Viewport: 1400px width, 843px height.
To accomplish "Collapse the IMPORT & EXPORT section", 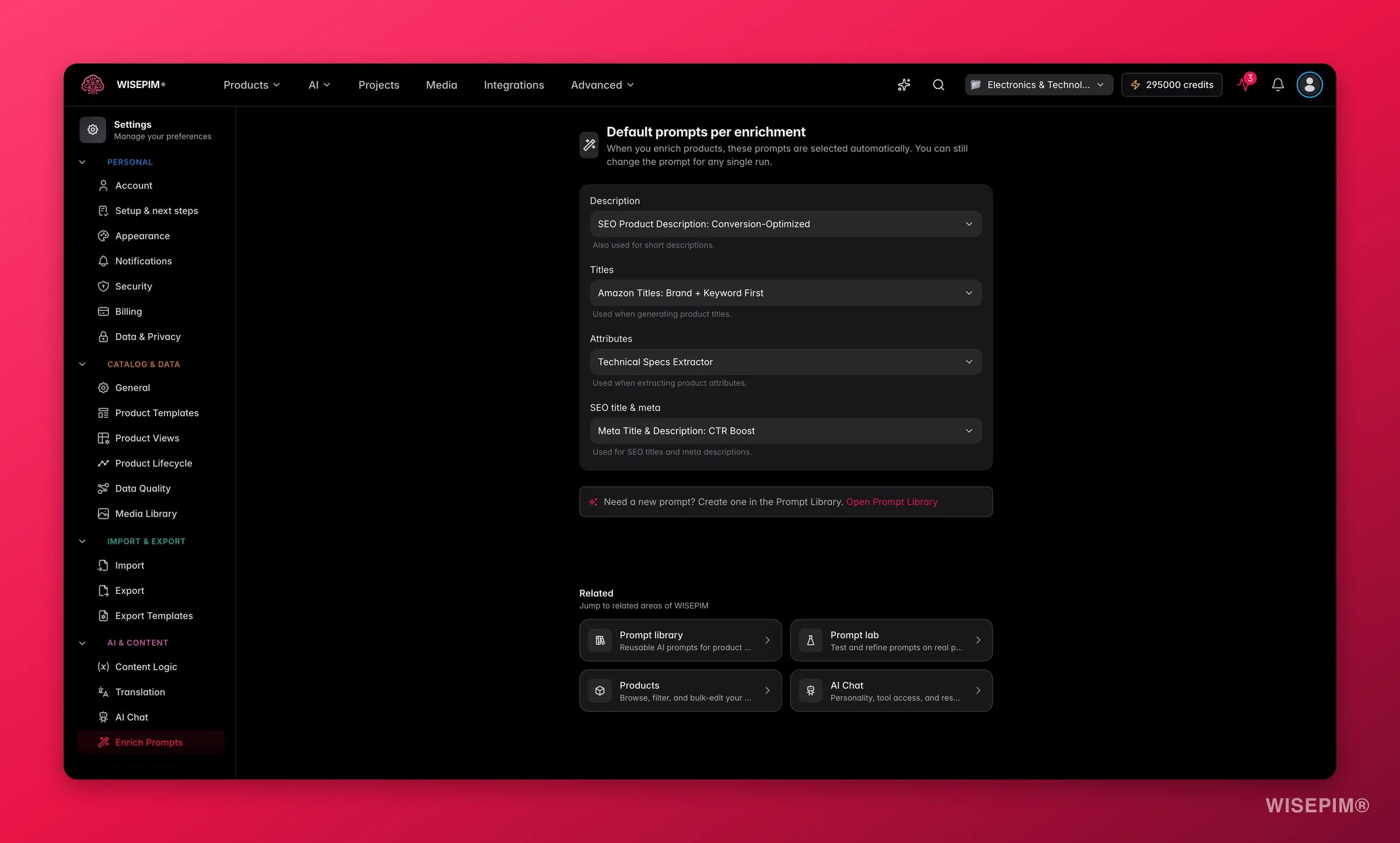I will tap(82, 541).
